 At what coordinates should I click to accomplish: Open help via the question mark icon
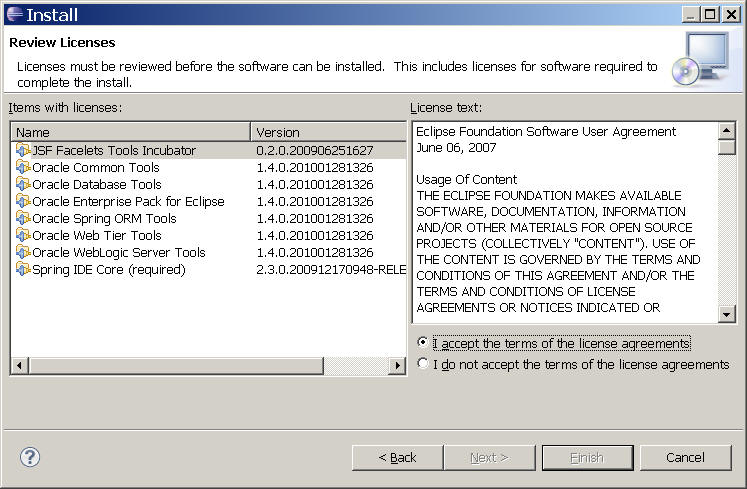tap(30, 457)
